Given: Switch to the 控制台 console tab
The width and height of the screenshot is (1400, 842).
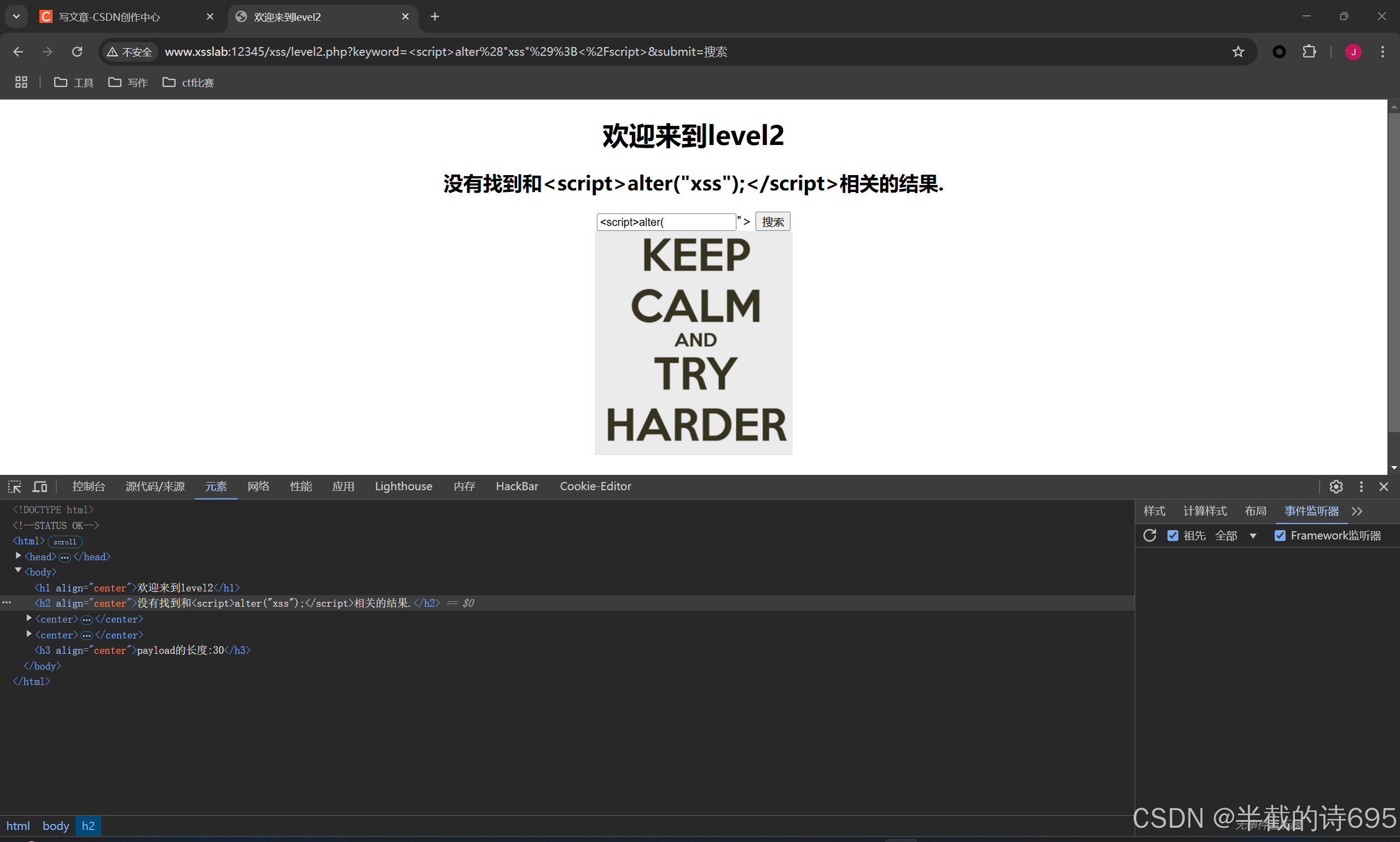Looking at the screenshot, I should coord(89,486).
